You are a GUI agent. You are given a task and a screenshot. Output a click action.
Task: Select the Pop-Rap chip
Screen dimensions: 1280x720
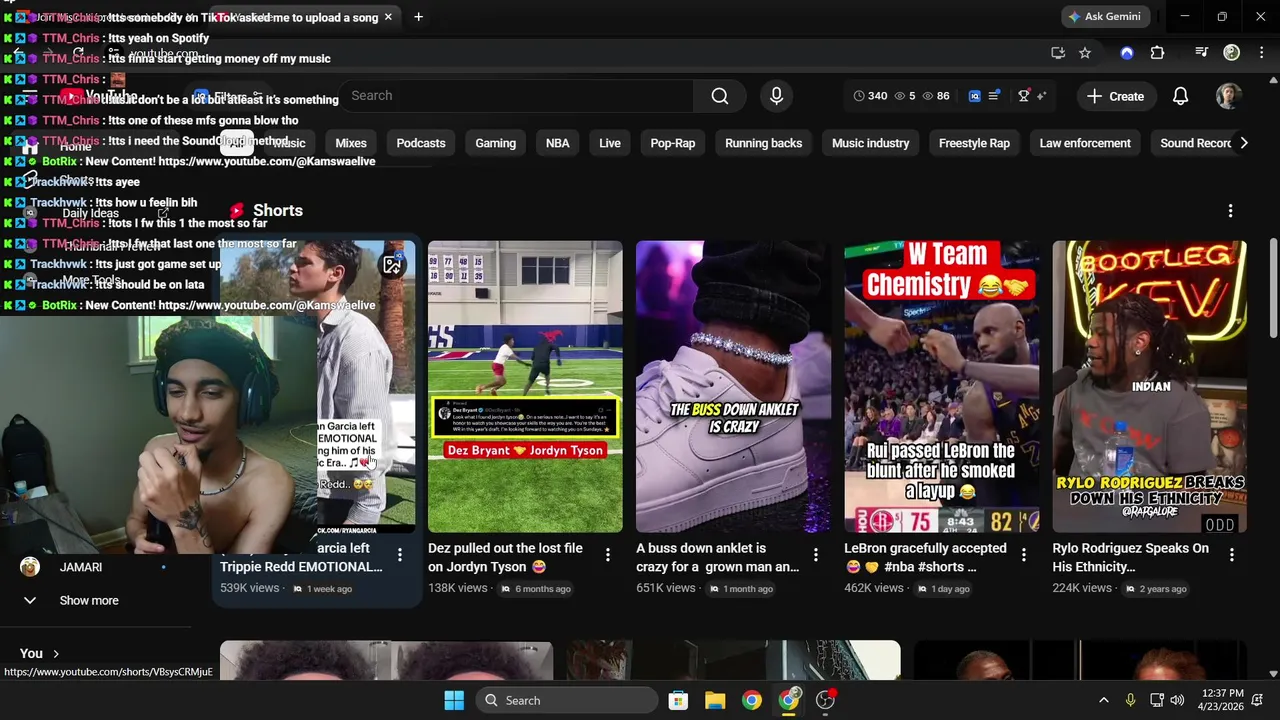pyautogui.click(x=673, y=143)
